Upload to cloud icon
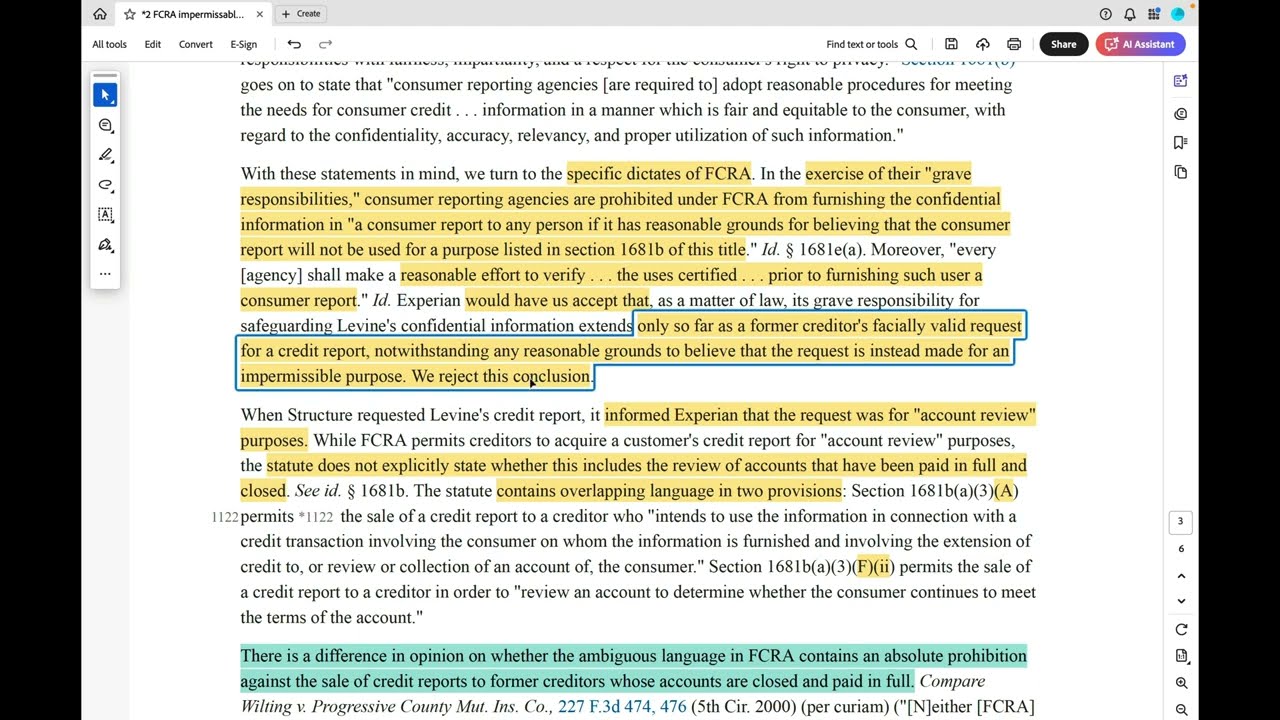The width and height of the screenshot is (1280, 720). pyautogui.click(x=983, y=44)
